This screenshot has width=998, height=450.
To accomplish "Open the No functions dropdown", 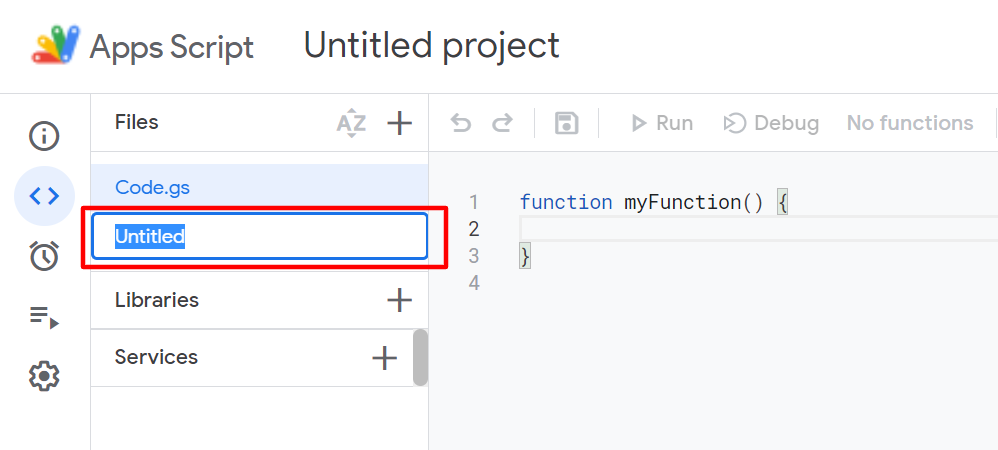I will click(x=910, y=123).
